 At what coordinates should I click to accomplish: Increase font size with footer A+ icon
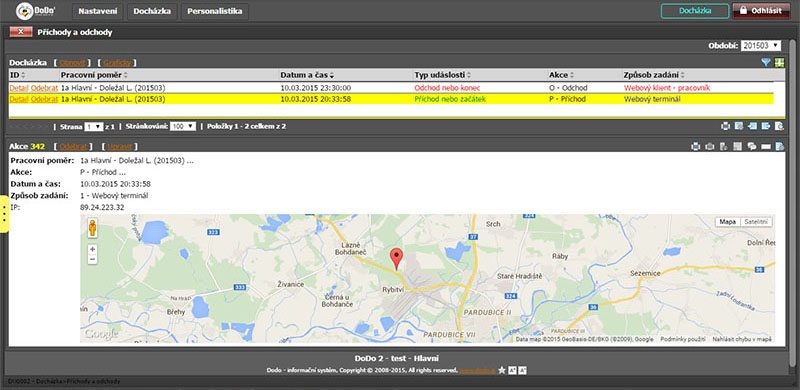pos(512,370)
